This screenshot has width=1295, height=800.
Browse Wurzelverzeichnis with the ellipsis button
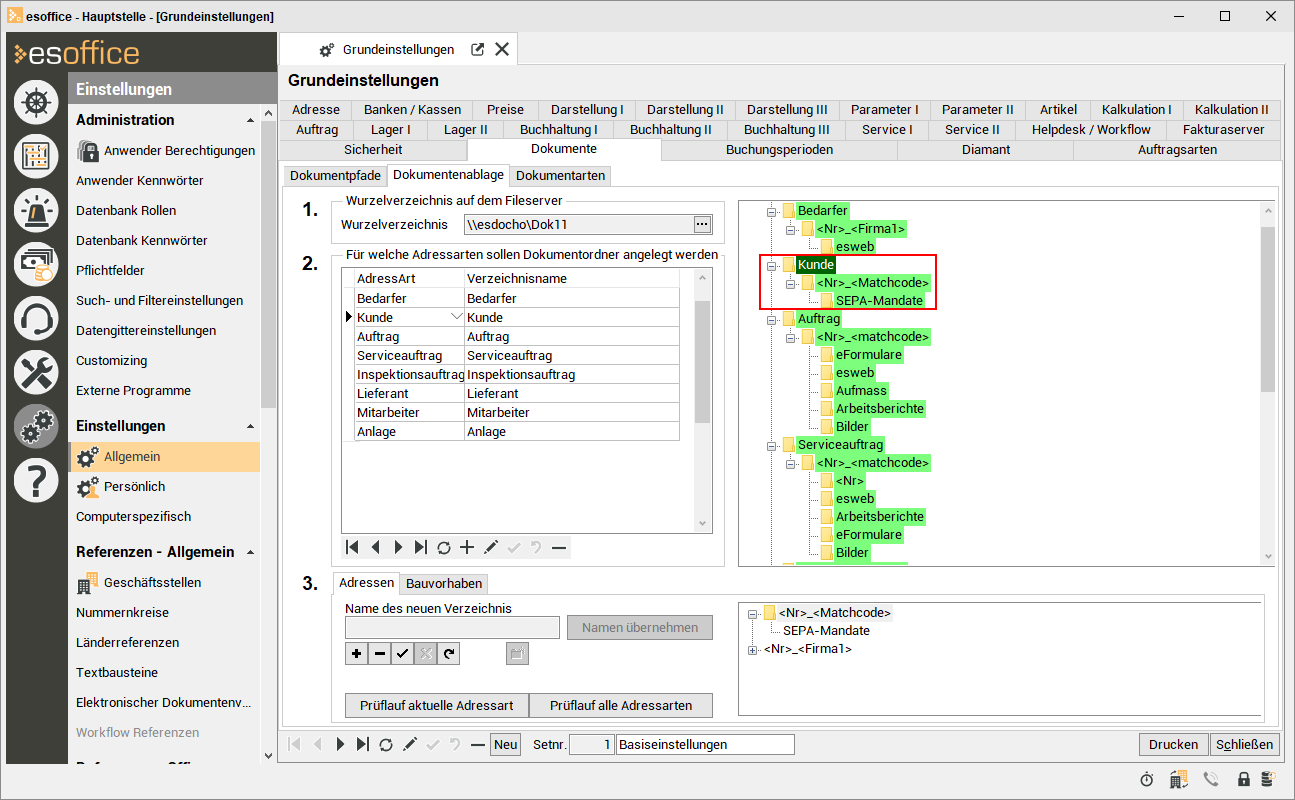click(x=702, y=224)
